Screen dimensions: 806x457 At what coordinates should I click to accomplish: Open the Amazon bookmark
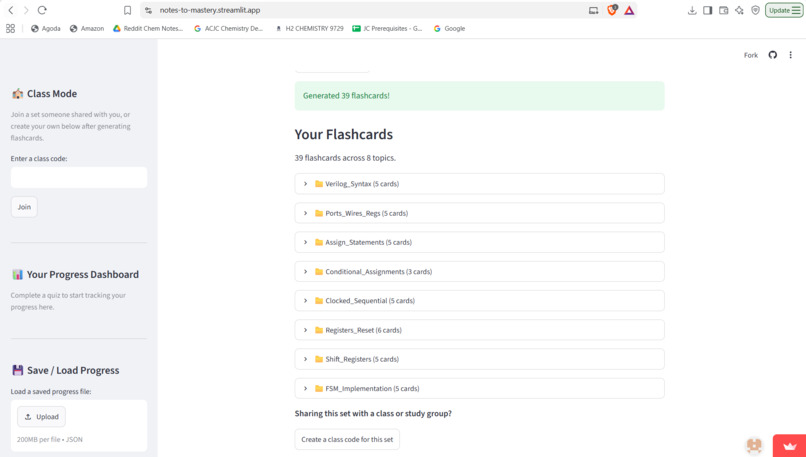pyautogui.click(x=87, y=29)
